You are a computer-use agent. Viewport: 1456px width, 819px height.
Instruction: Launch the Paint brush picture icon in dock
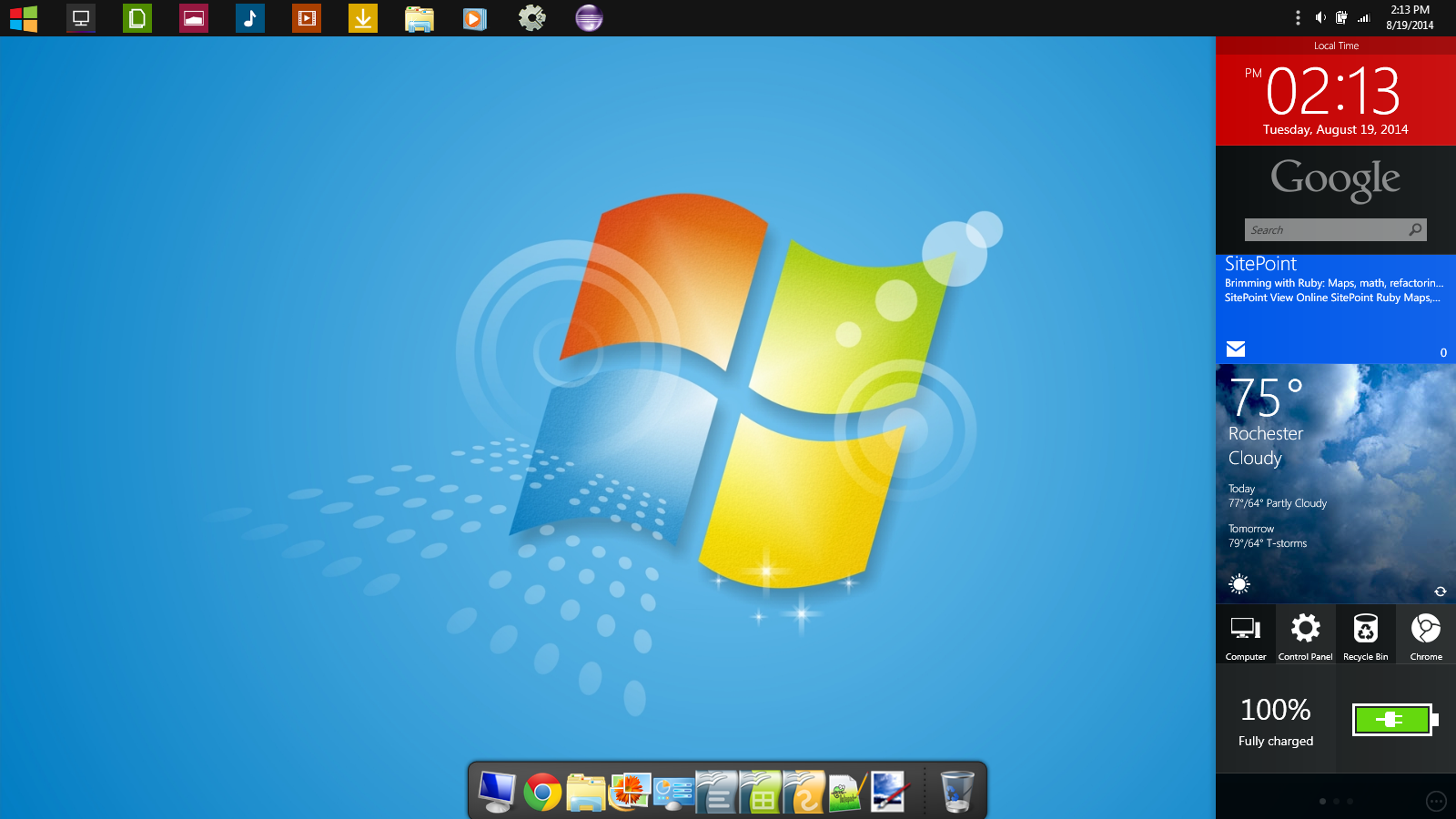coord(889,791)
